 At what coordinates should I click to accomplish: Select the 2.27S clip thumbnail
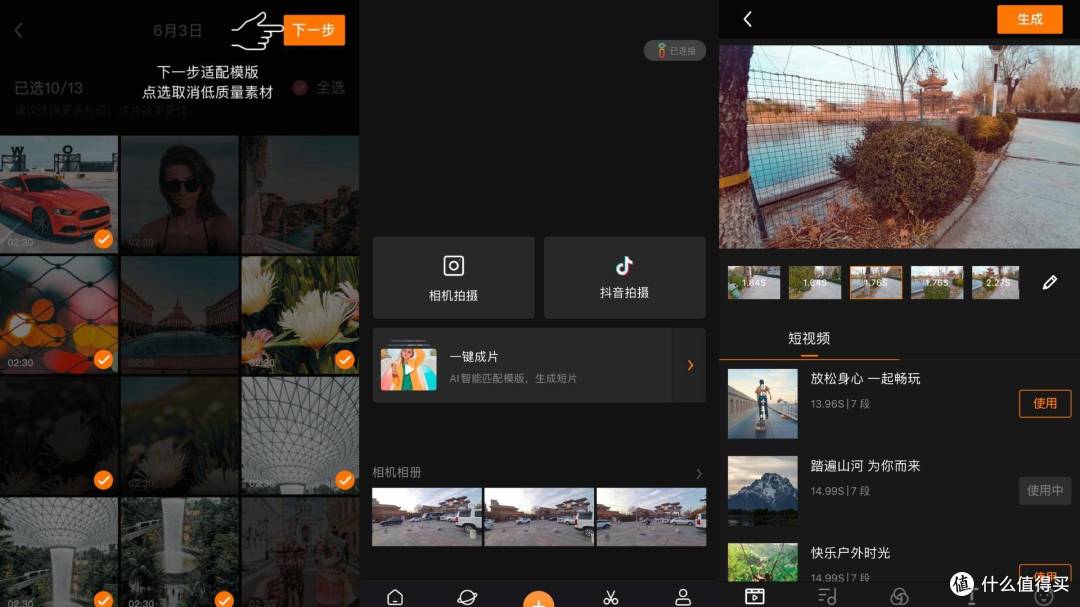pos(995,282)
